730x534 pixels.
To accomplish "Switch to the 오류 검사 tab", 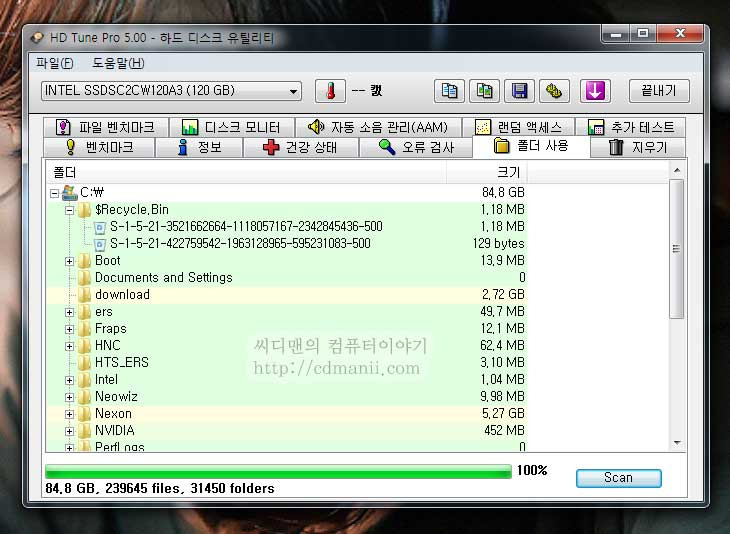I will [x=416, y=148].
